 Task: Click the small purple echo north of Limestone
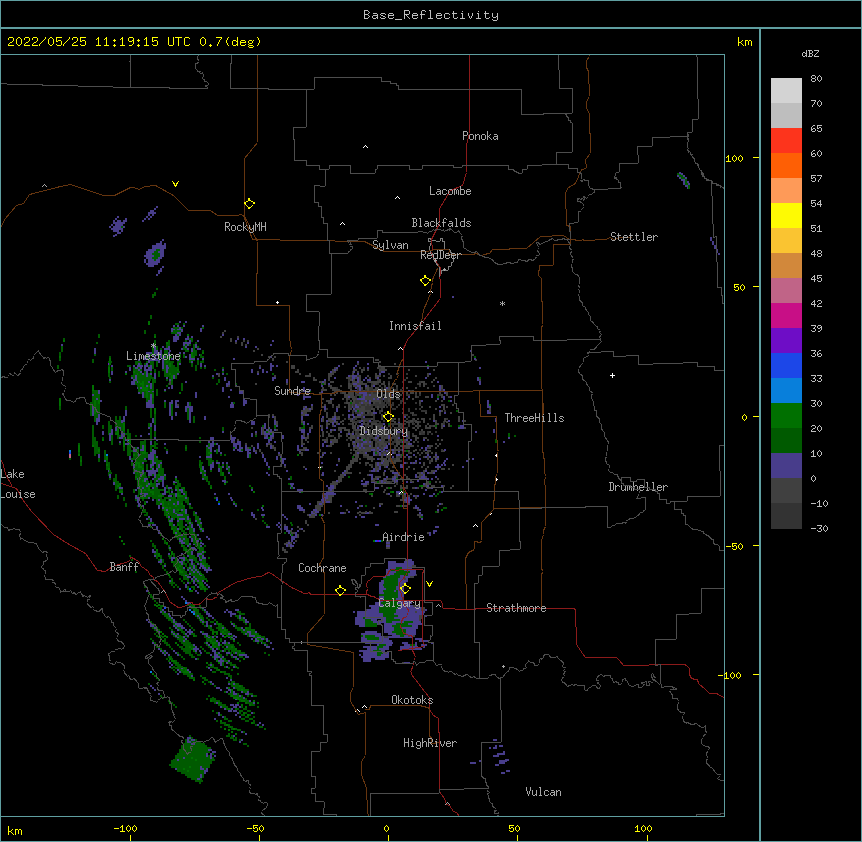coord(156,254)
